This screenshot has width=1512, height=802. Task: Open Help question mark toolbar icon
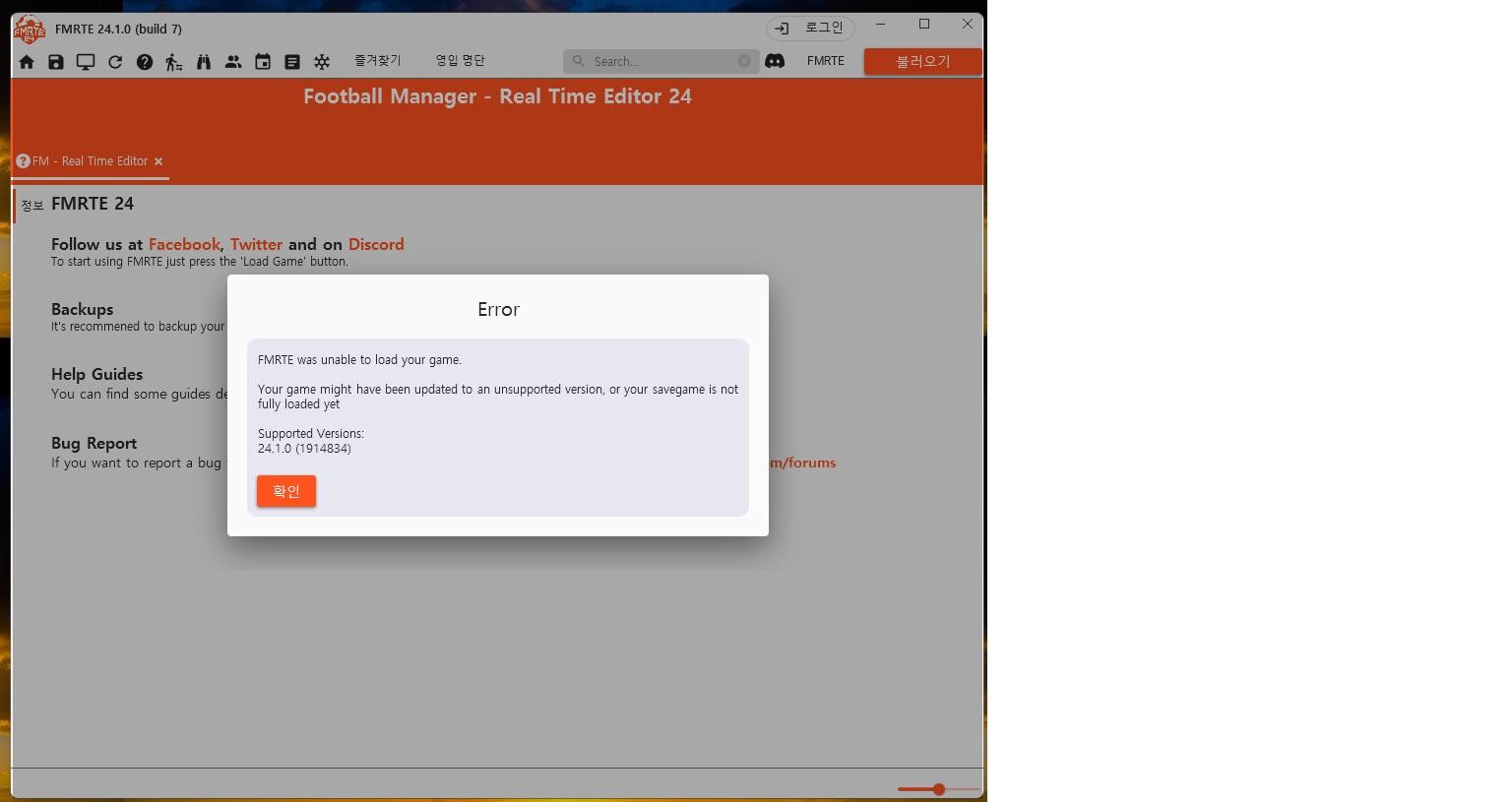[145, 62]
